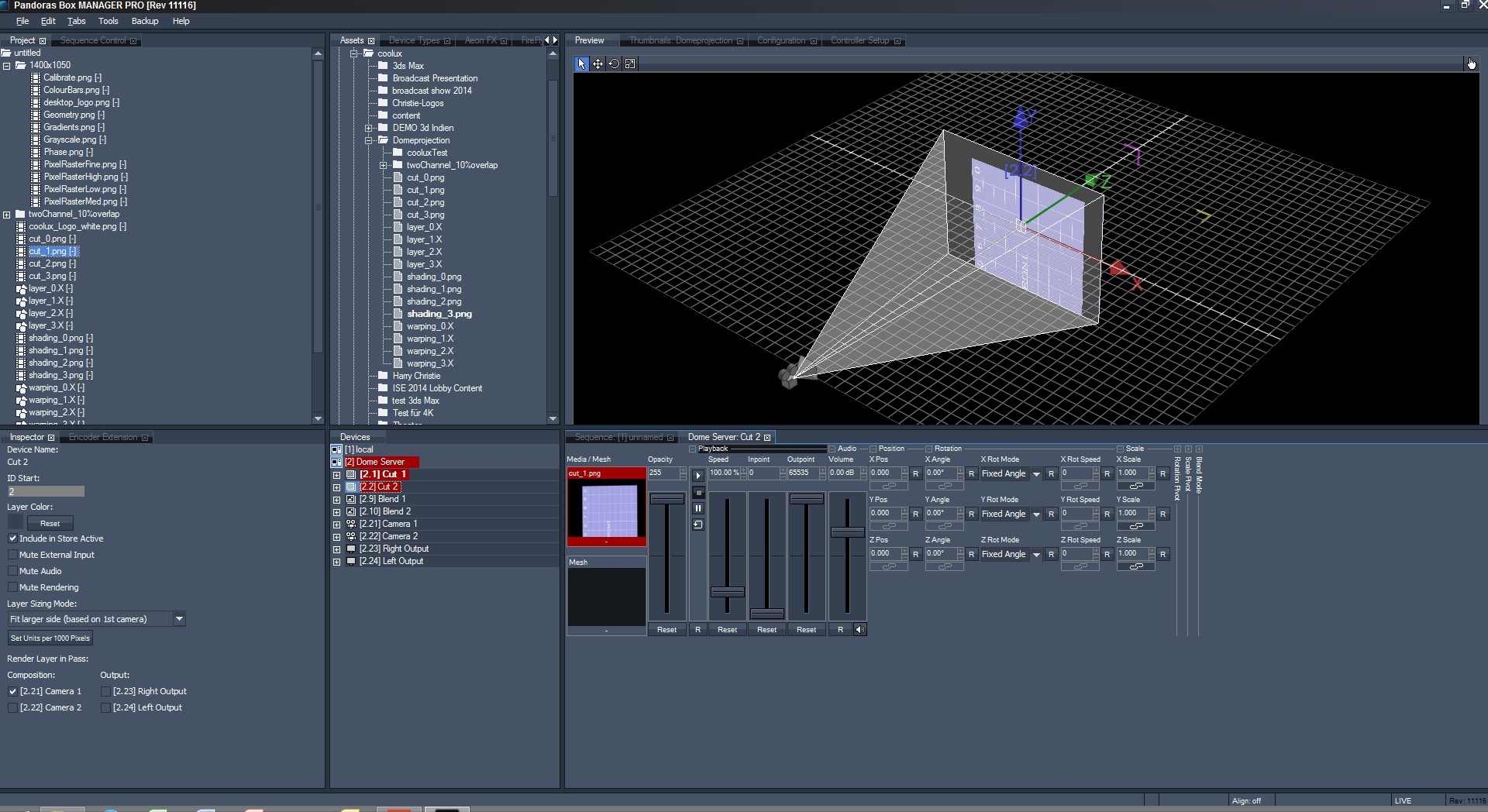Click the X Scale link chain icon
1488x812 pixels.
click(x=1136, y=486)
